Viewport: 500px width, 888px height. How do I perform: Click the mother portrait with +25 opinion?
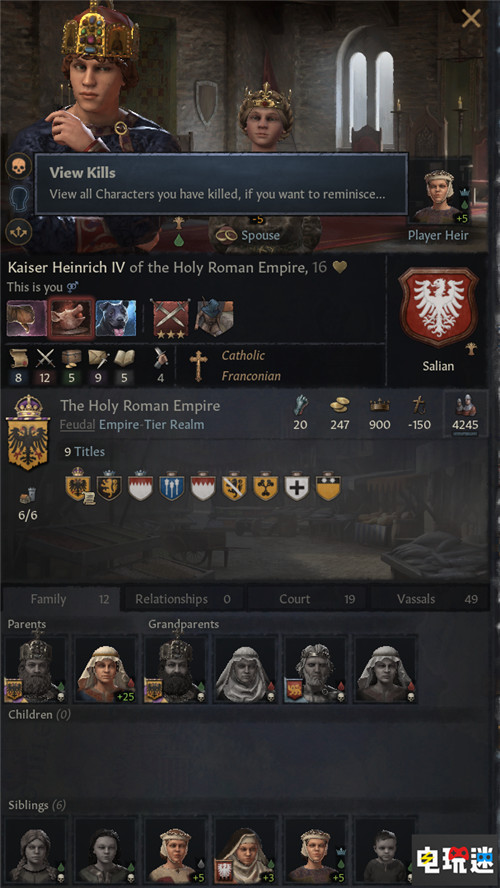(x=105, y=669)
